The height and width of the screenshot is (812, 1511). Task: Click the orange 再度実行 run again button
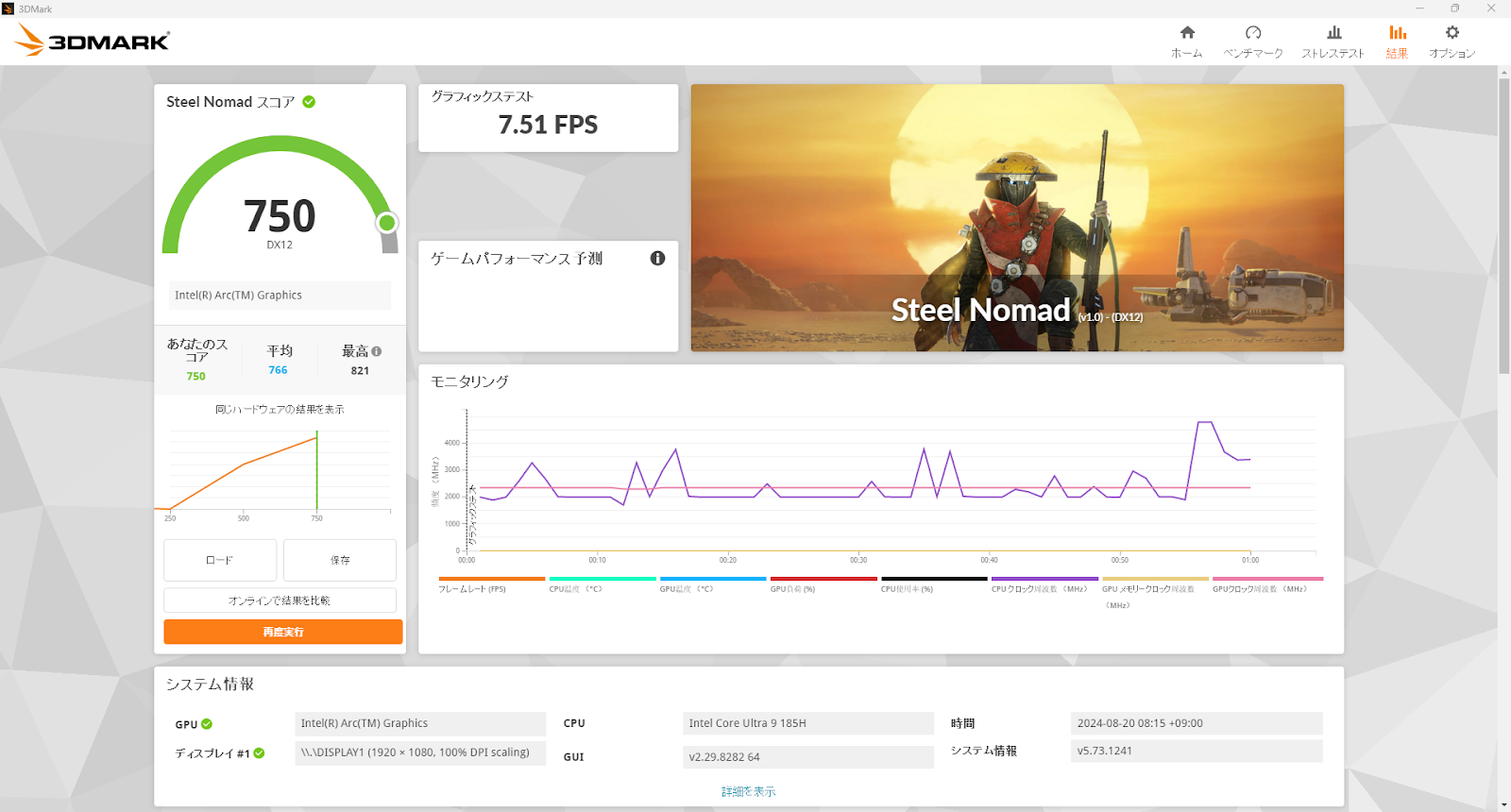tap(283, 632)
